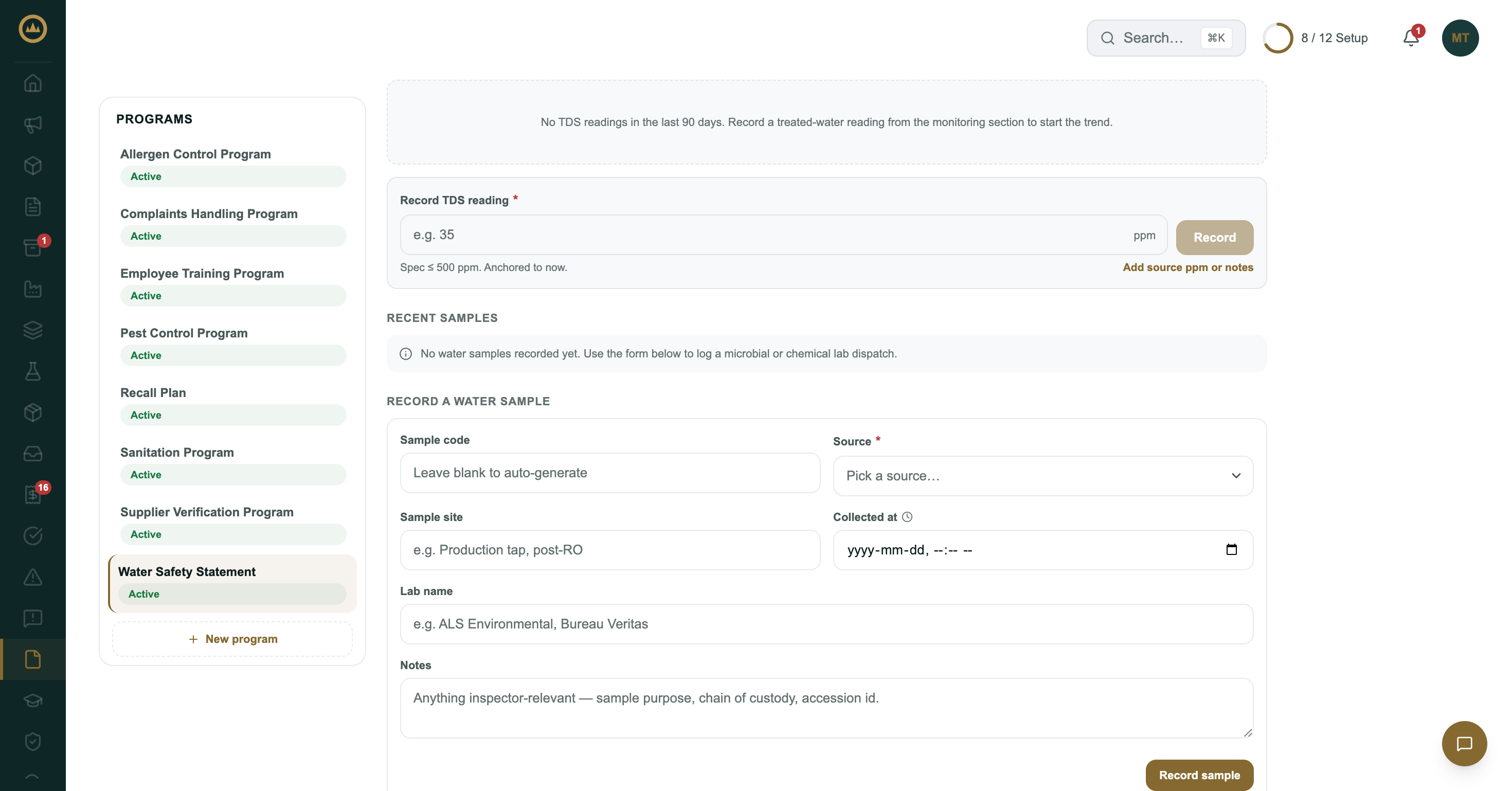Open the notifications bell
Viewport: 1512px width, 791px height.
(1411, 38)
